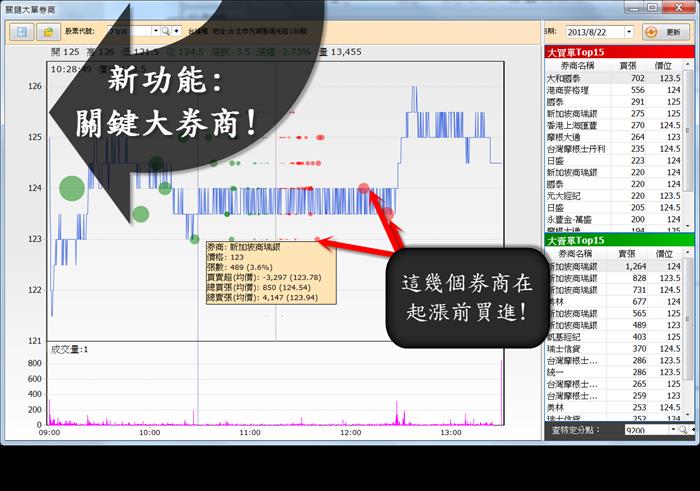Click the 更新 refresh button
This screenshot has width=700, height=491.
(x=667, y=32)
